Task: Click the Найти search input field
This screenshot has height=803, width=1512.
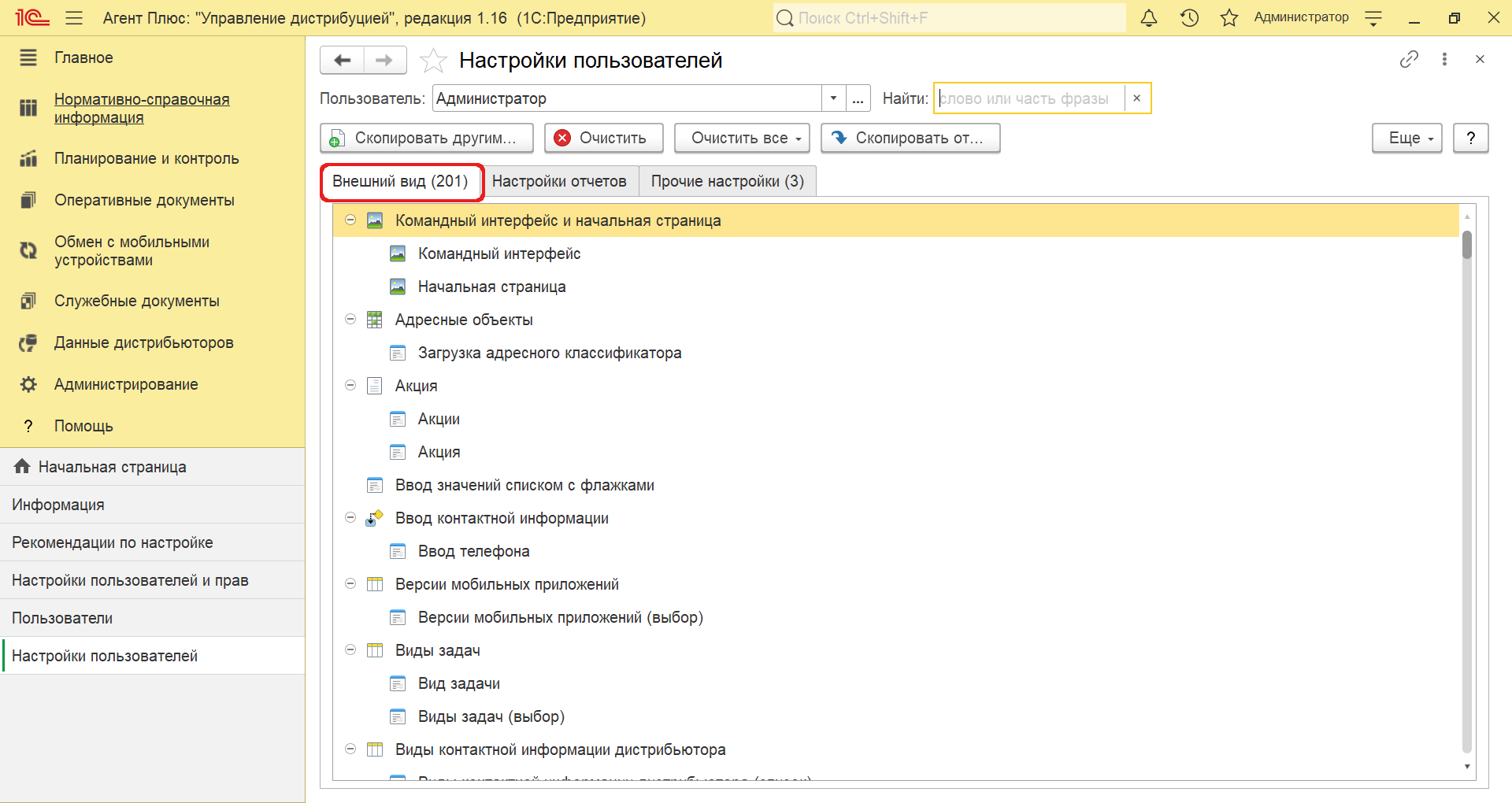Action: click(1030, 98)
